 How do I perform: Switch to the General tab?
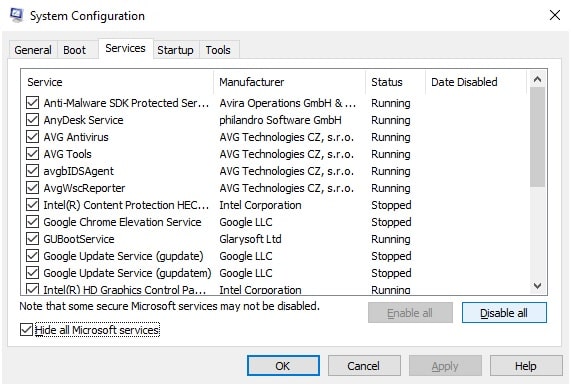33,50
